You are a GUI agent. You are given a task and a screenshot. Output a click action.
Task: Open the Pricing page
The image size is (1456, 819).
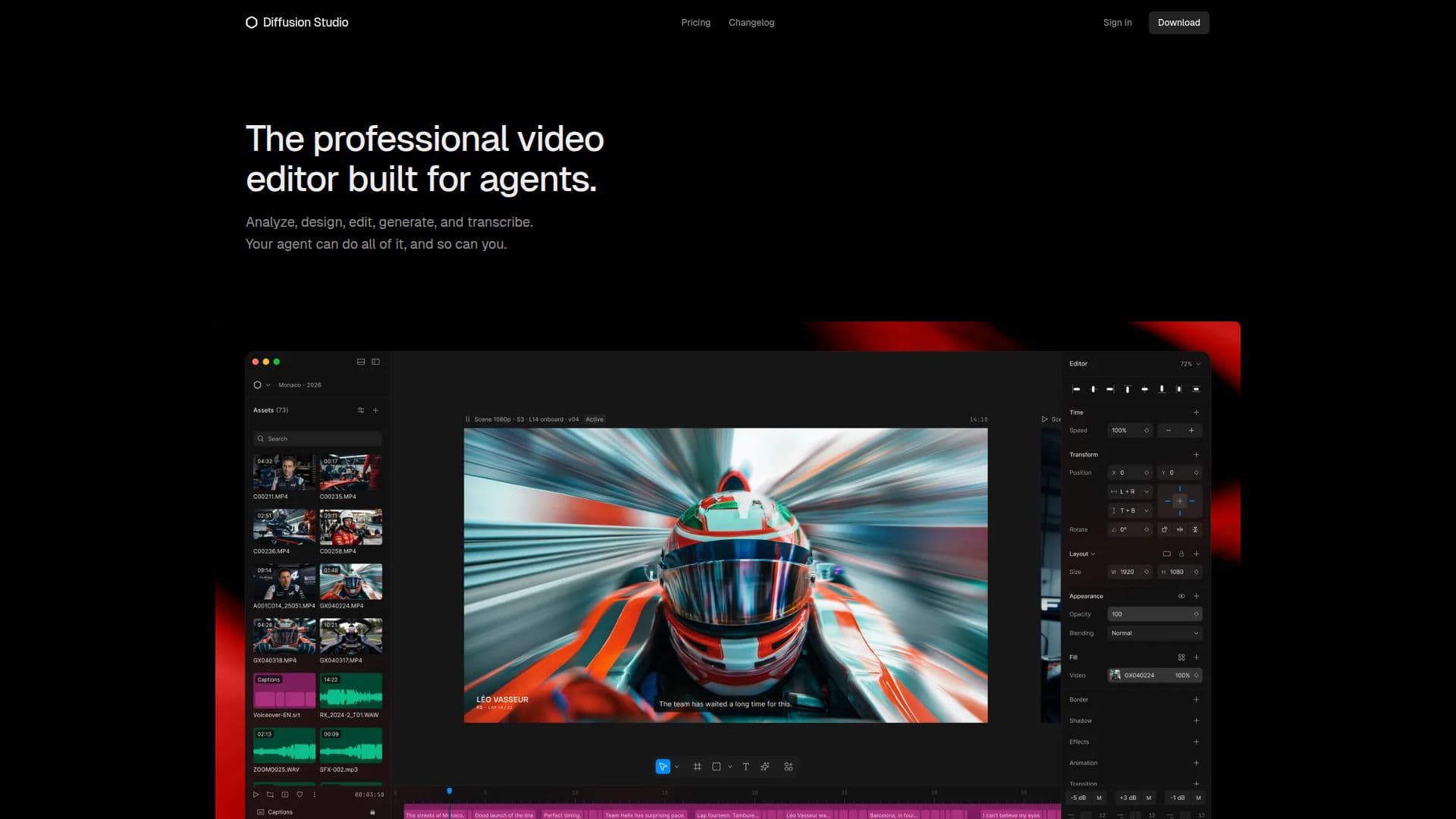pos(695,23)
